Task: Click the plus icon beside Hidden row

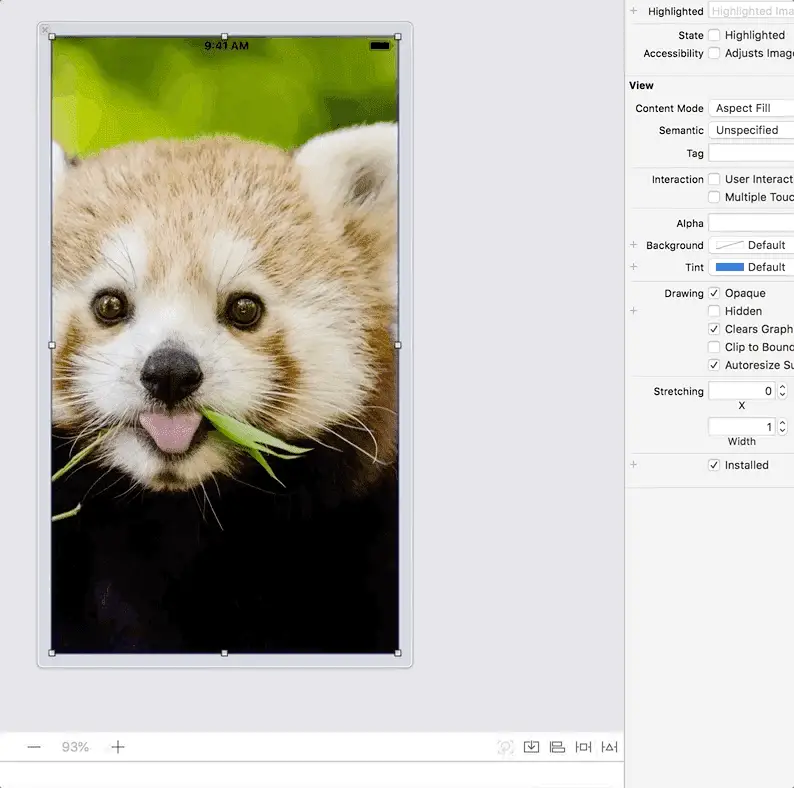Action: point(633,310)
